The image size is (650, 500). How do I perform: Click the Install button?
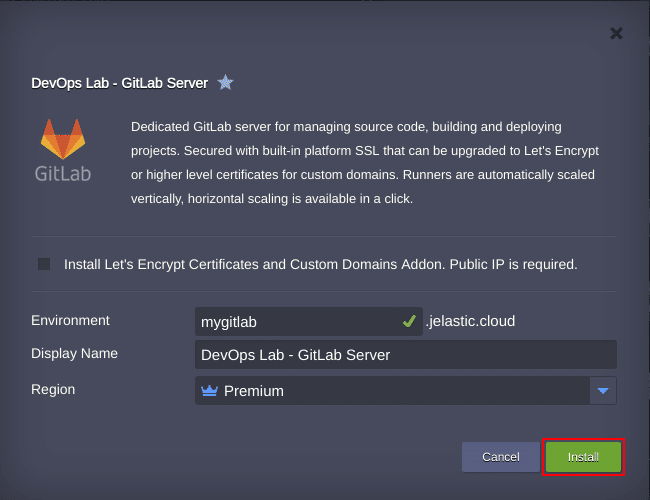click(x=583, y=457)
